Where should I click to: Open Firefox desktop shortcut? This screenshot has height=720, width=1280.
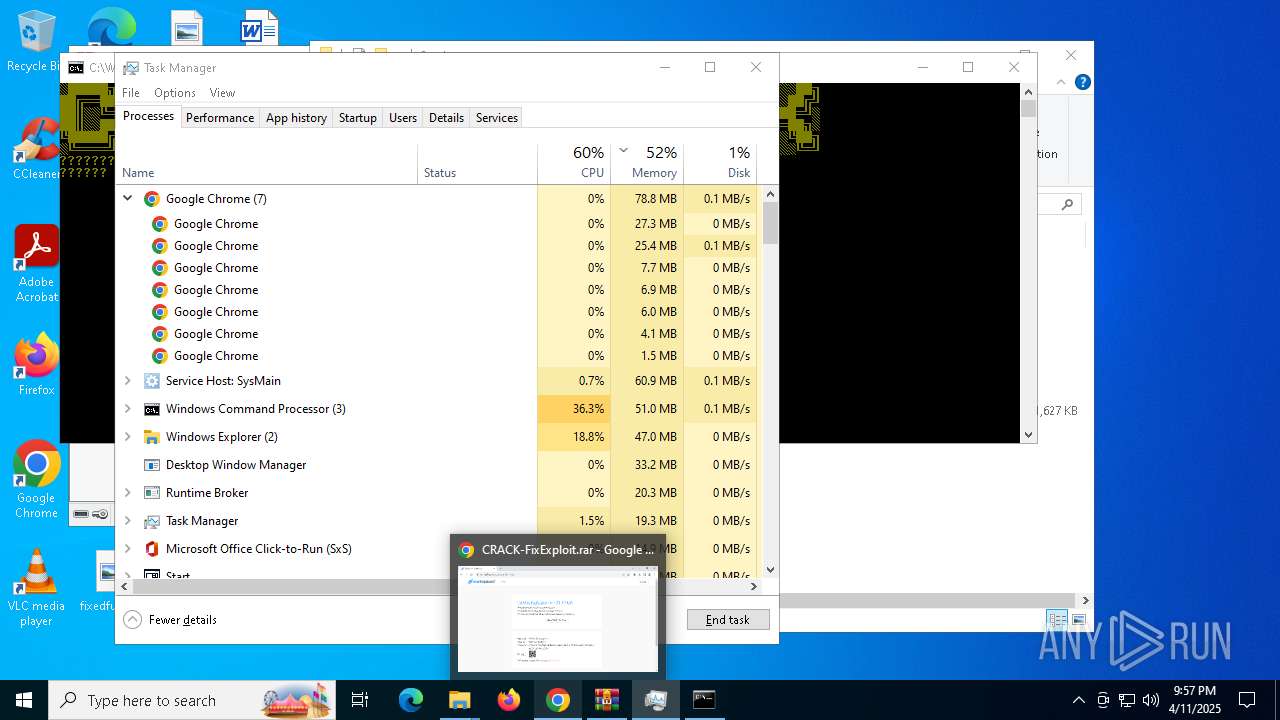[36, 364]
